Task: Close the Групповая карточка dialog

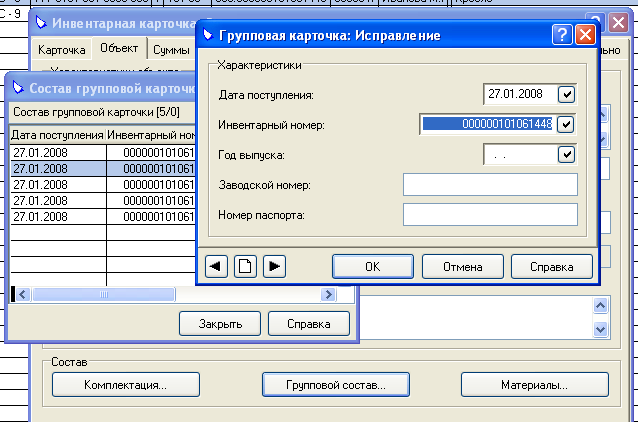Action: click(x=584, y=35)
